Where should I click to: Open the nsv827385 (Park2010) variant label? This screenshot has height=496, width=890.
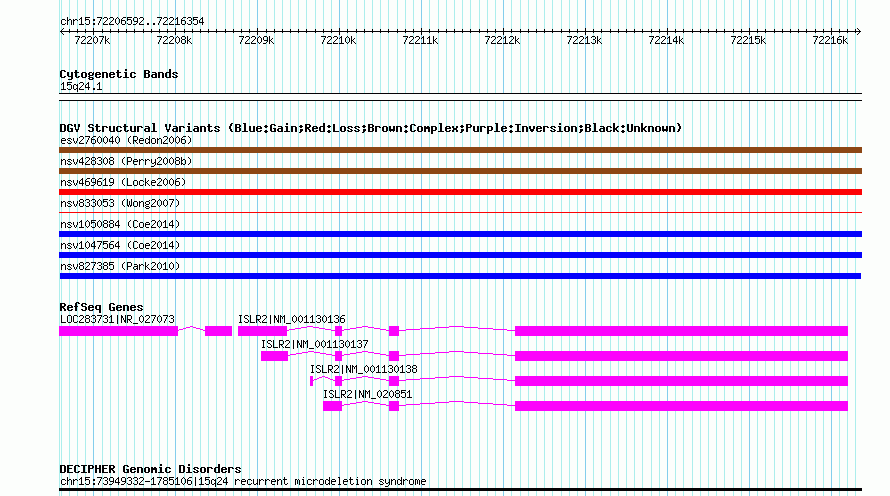[120, 266]
